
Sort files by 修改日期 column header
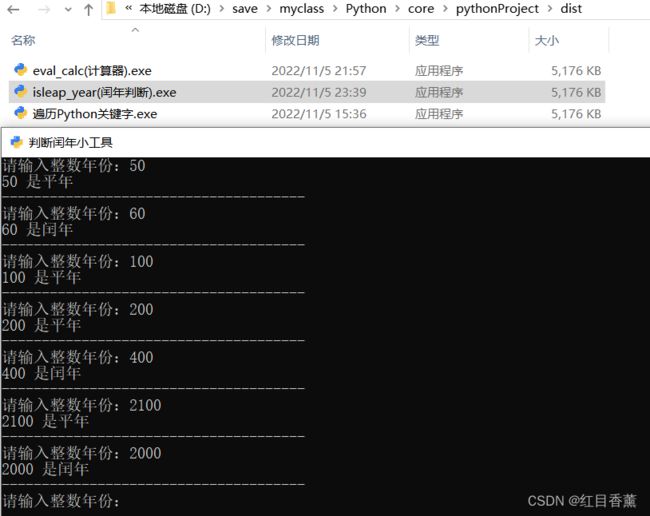pos(295,41)
